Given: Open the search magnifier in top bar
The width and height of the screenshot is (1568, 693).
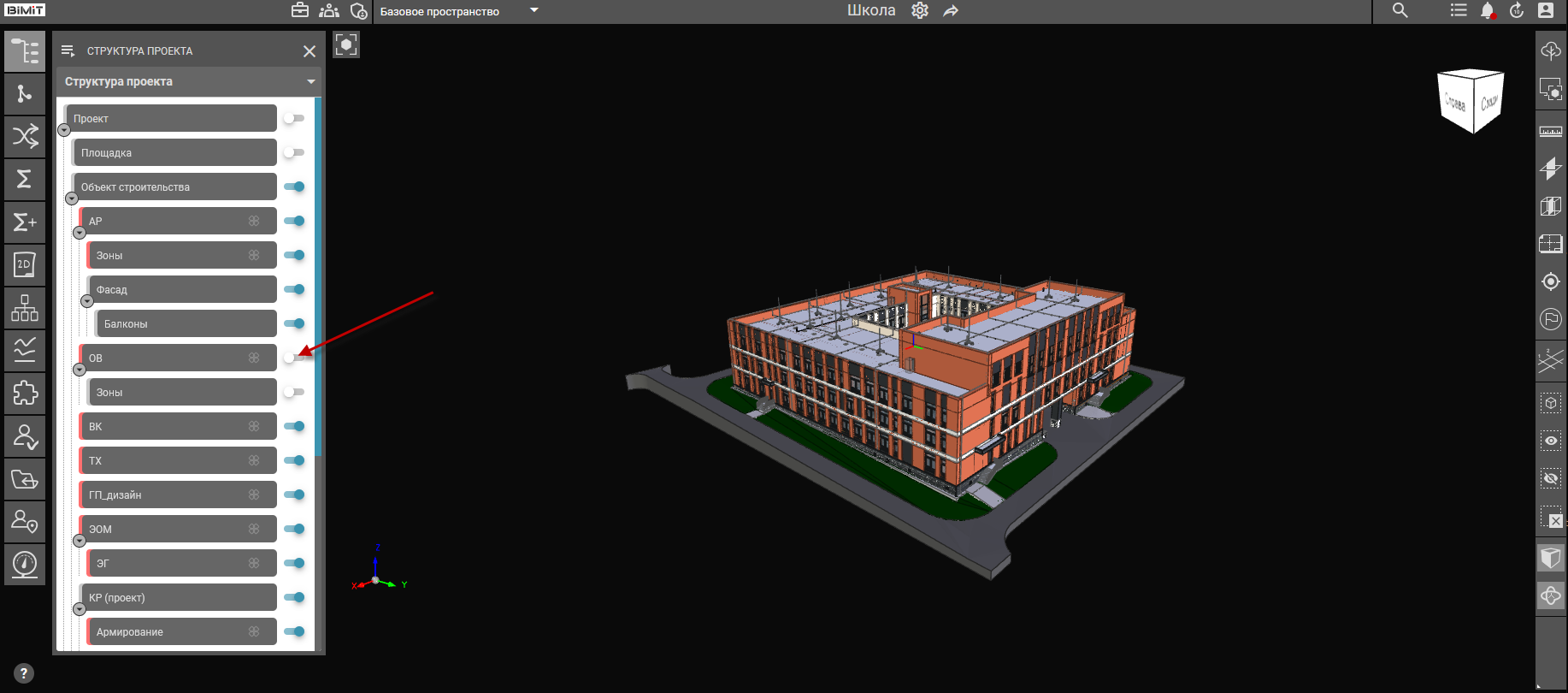Looking at the screenshot, I should (x=1400, y=11).
